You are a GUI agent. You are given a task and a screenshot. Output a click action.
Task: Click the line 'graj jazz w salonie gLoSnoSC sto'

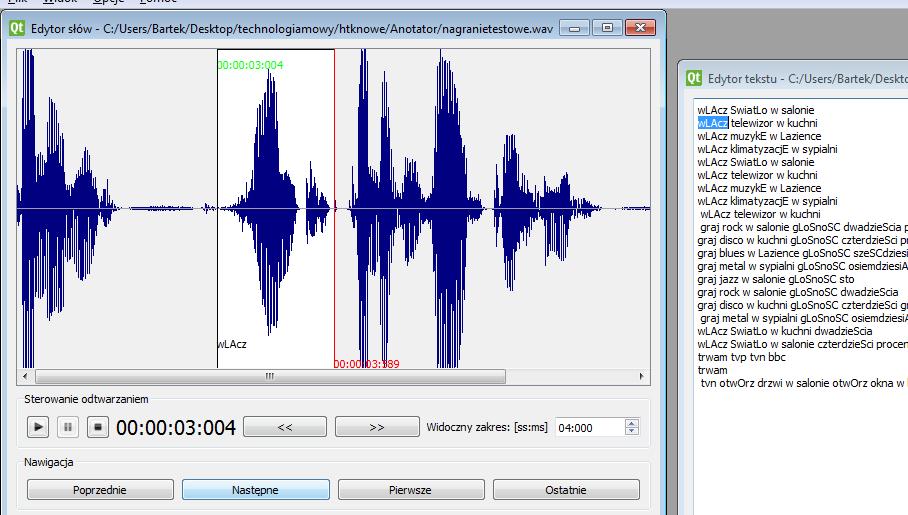[x=776, y=279]
